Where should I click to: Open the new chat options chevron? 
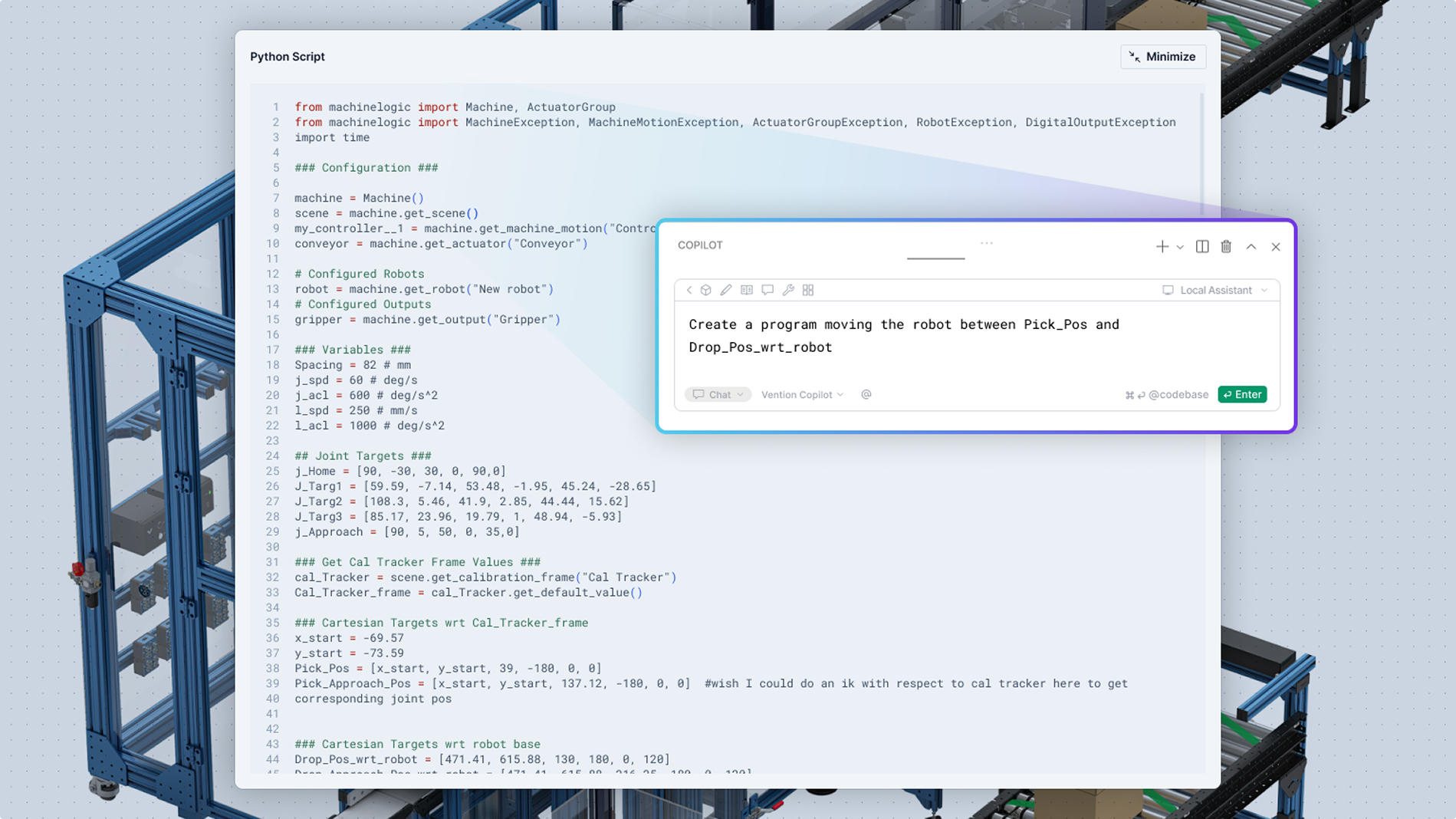coord(1179,246)
